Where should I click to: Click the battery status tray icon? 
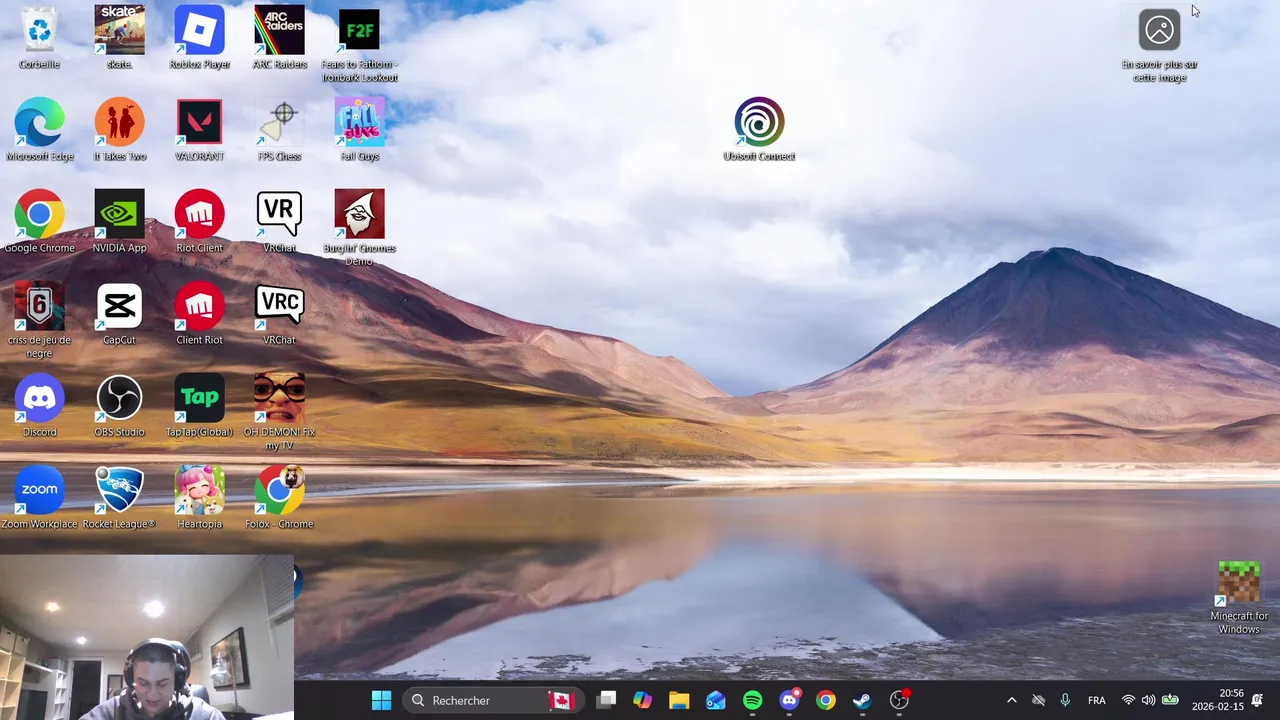(x=1170, y=700)
